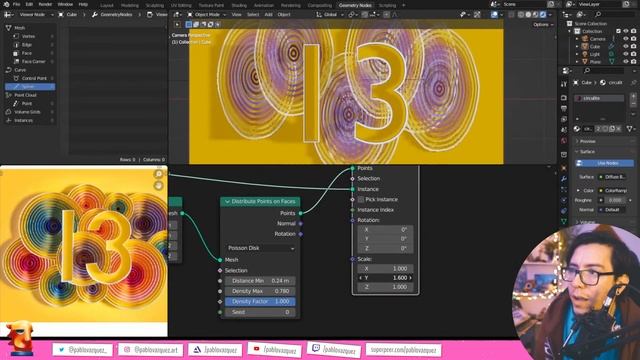Switch to wireframe viewport shading
Screen dimensions: 640x360
click(x=521, y=15)
